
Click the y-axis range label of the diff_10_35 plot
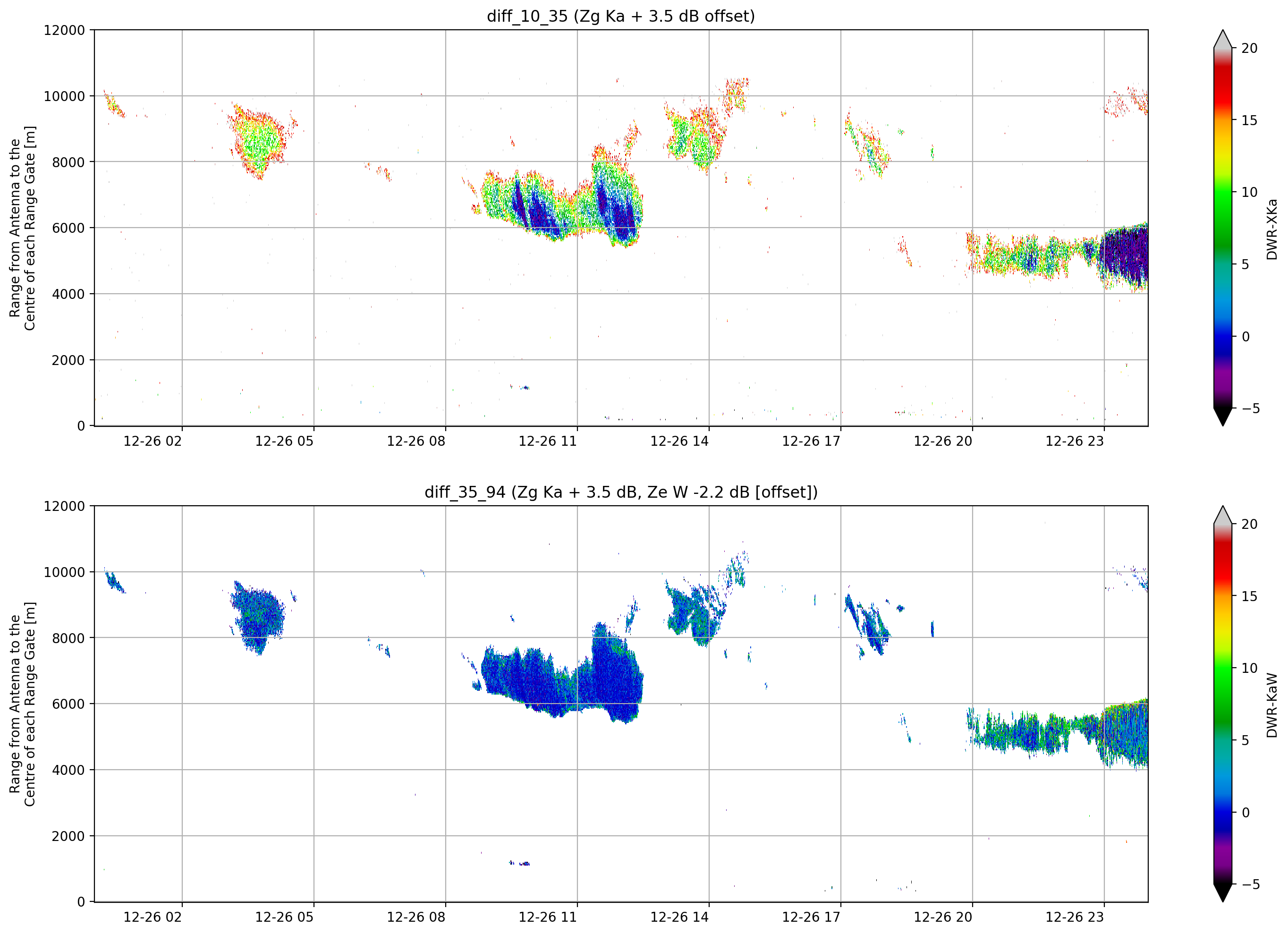(x=22, y=228)
